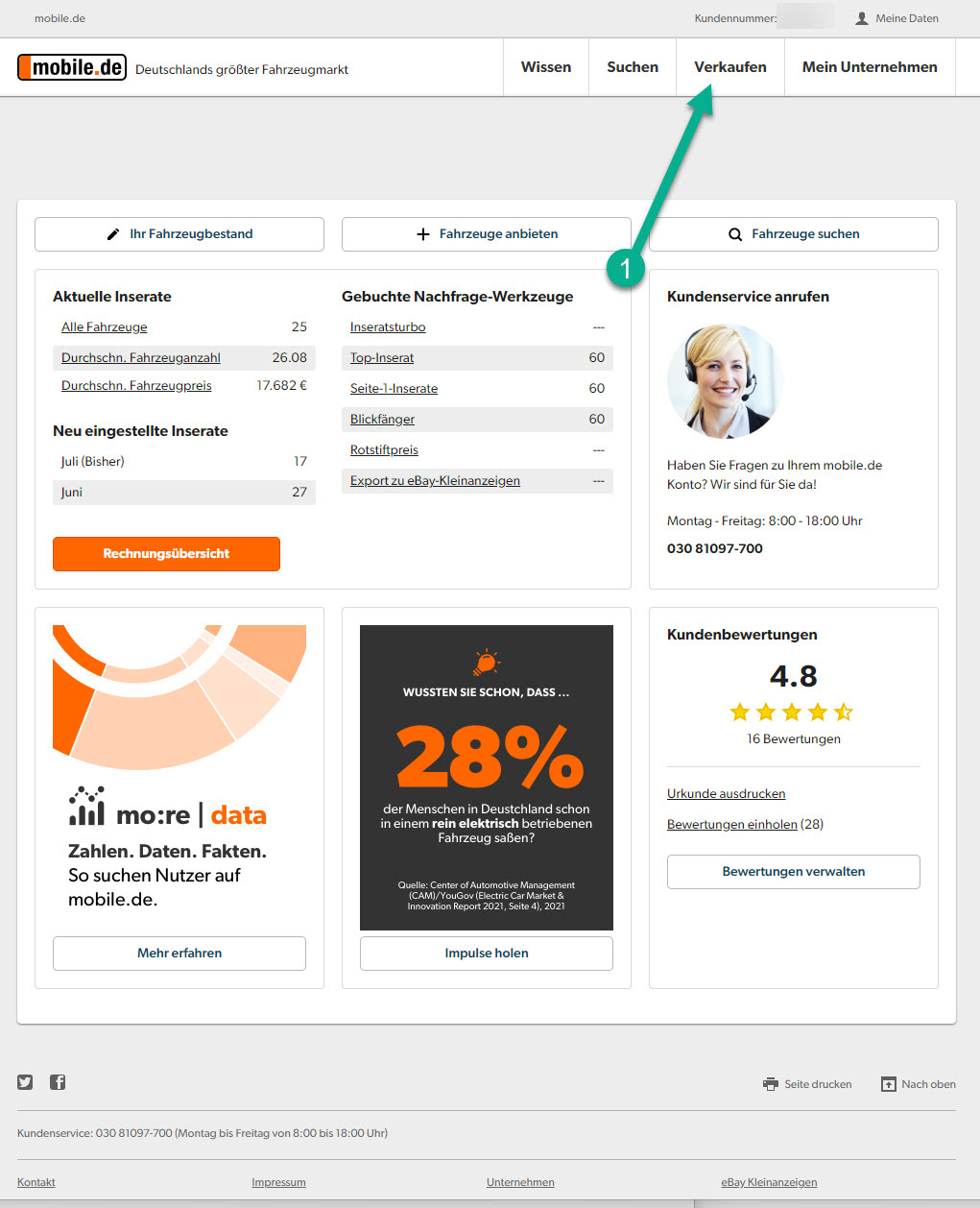Image resolution: width=980 pixels, height=1208 pixels.
Task: Click Fahrzeuge suchen button
Action: (794, 234)
